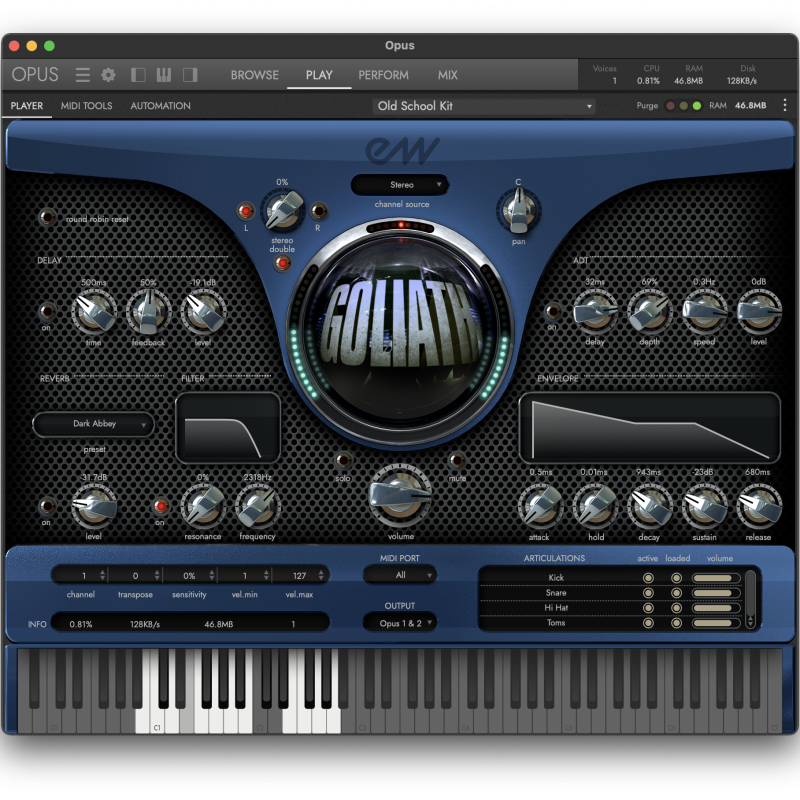
Task: Open the Opus 1 & 2 output dropdown
Action: click(399, 623)
